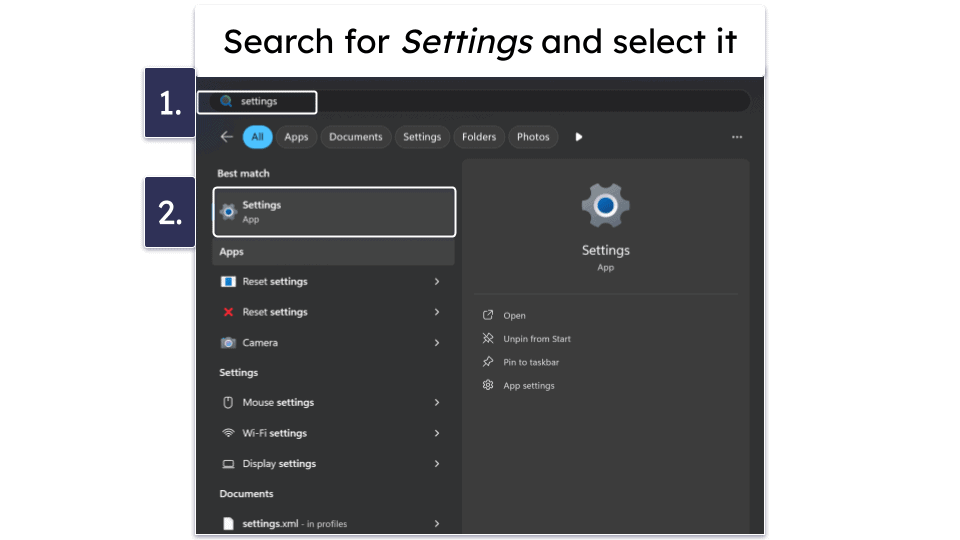Click the red X Reset settings icon
Screen dimensions: 960x540
[228, 312]
